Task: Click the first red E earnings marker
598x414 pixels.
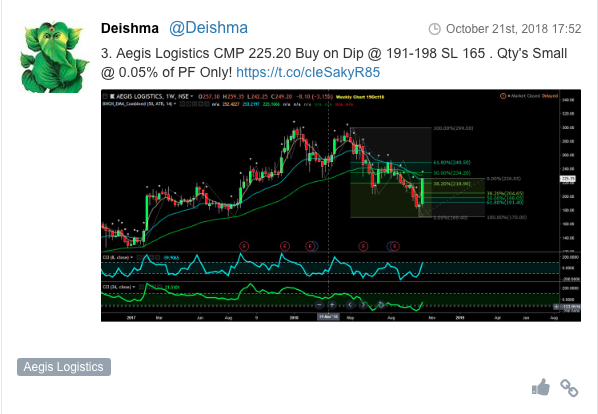Action: [244, 246]
